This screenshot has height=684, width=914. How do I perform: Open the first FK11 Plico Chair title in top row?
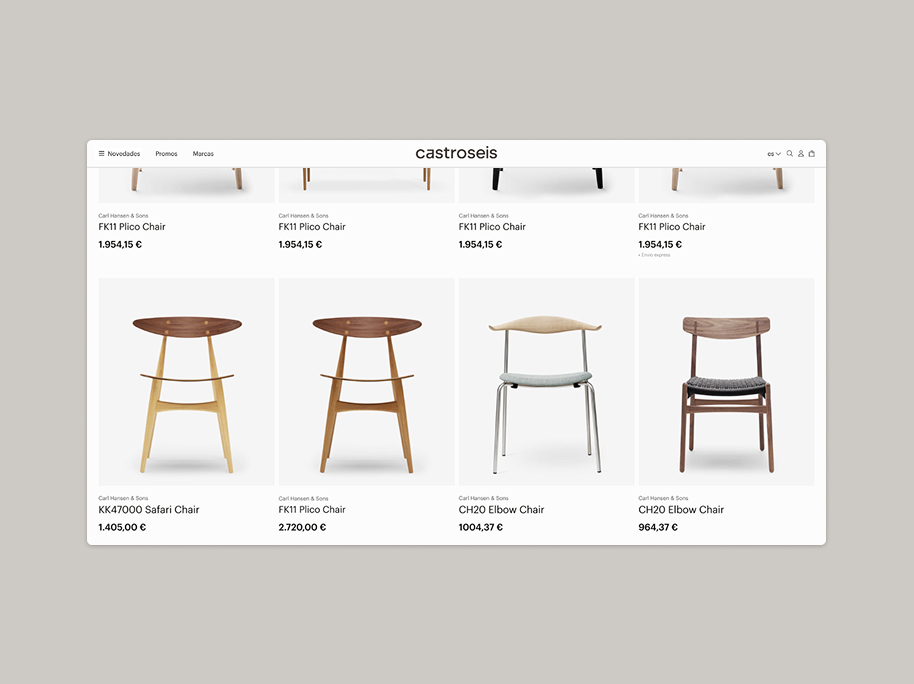click(132, 227)
